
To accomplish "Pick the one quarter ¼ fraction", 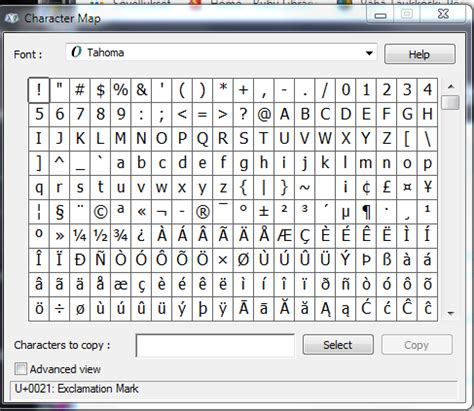I will pos(80,236).
